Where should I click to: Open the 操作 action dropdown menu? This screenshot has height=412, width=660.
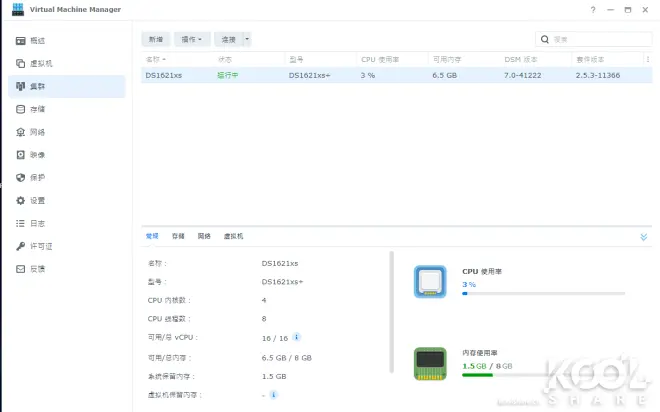(x=192, y=39)
